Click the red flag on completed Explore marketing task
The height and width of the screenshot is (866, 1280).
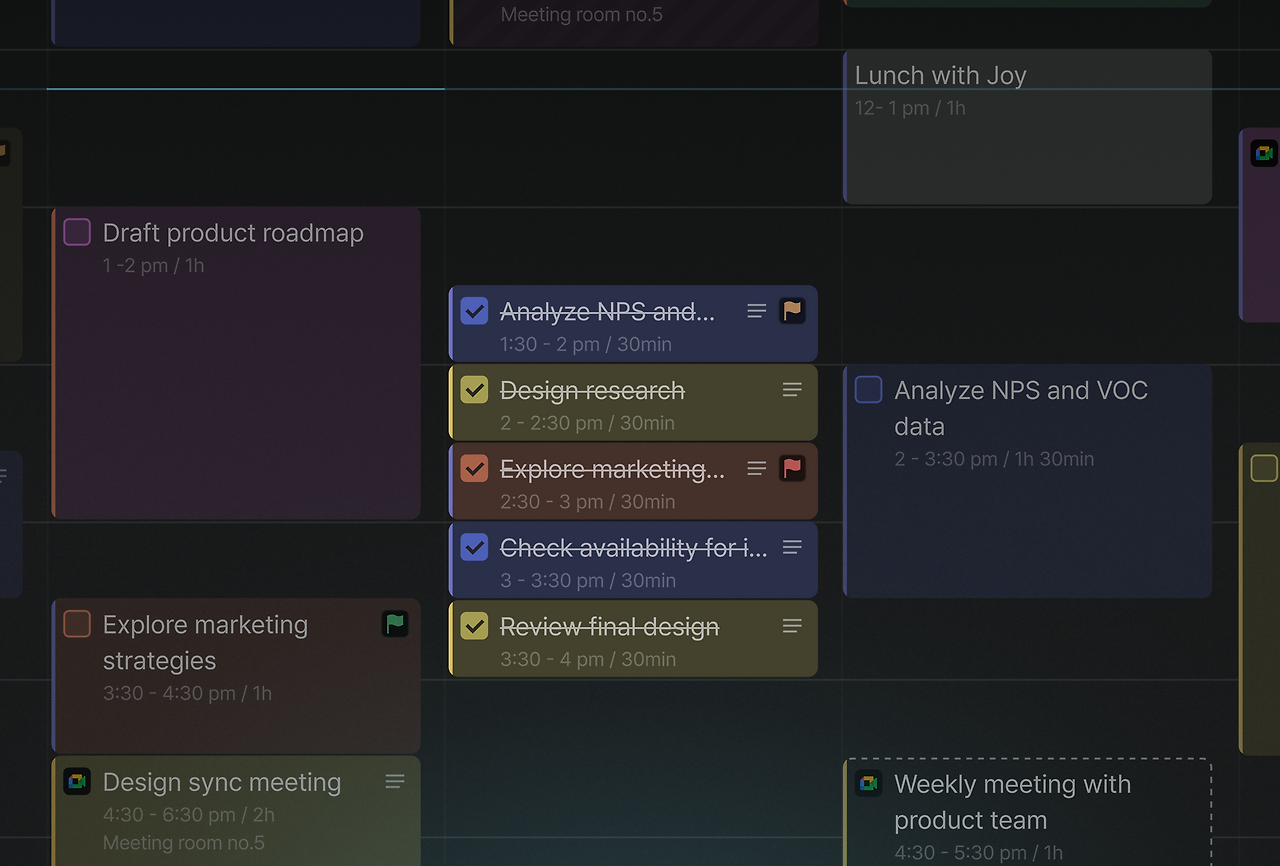coord(792,468)
